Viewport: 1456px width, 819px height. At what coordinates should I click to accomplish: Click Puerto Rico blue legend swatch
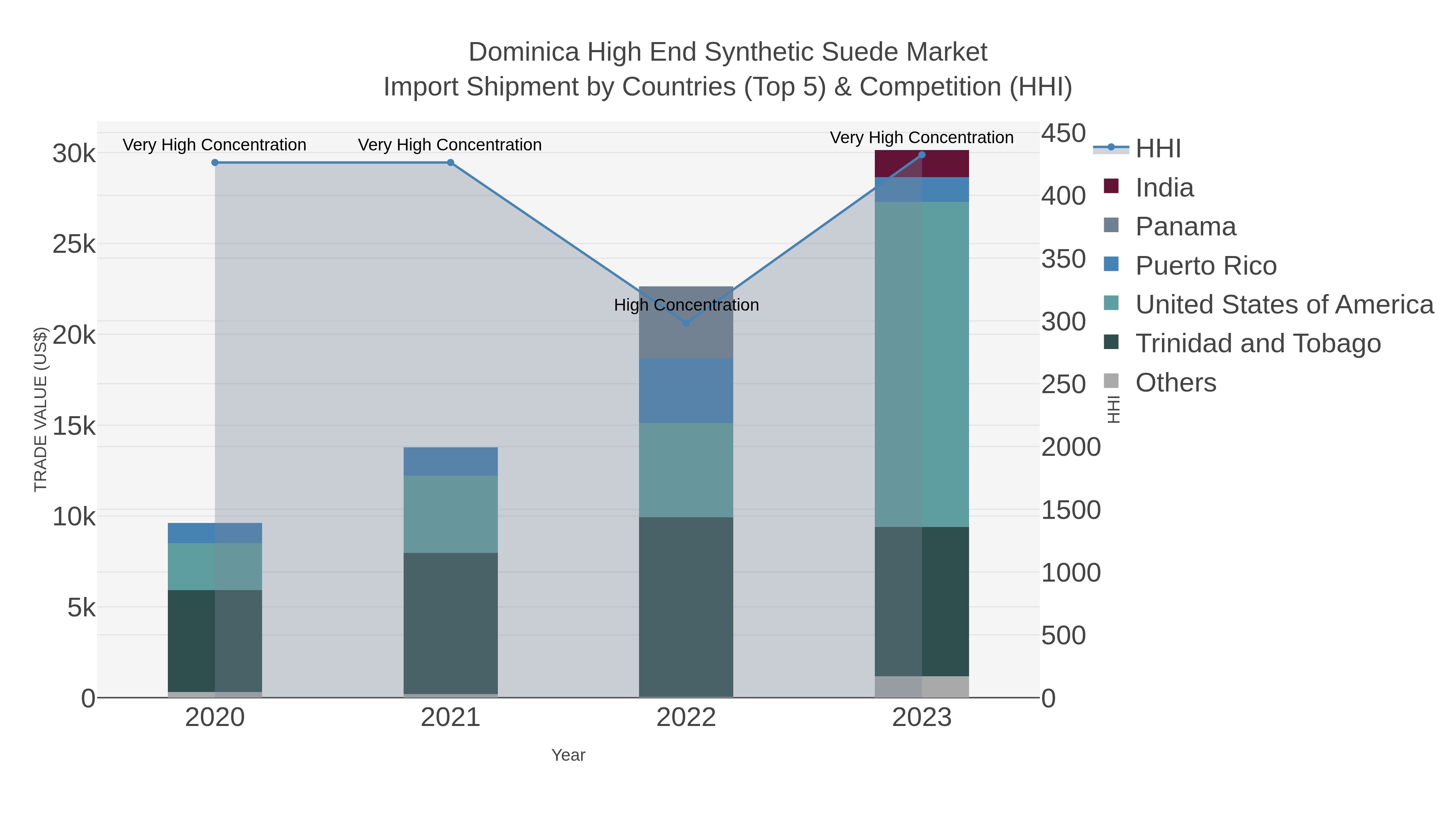(x=1111, y=264)
